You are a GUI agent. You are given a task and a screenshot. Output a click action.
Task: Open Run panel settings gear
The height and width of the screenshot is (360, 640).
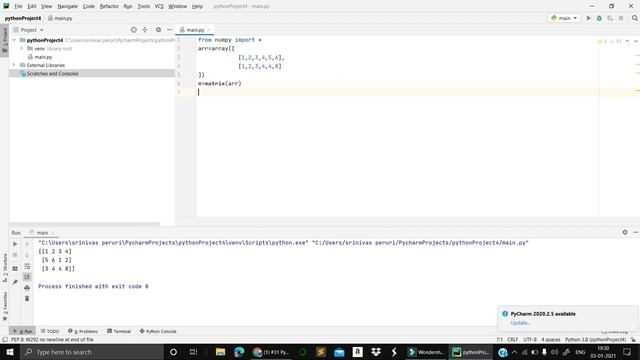tap(625, 232)
